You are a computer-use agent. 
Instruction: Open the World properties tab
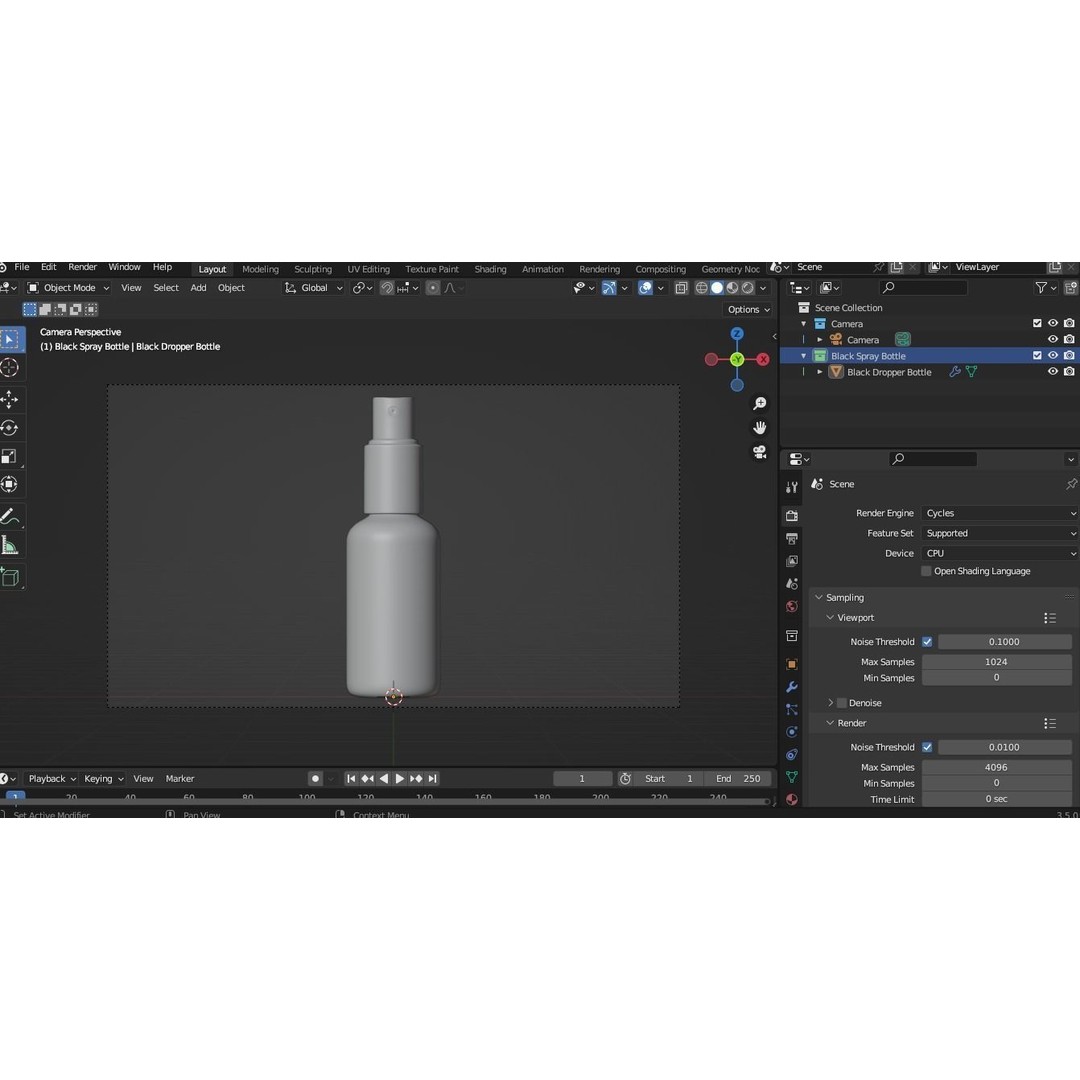792,607
